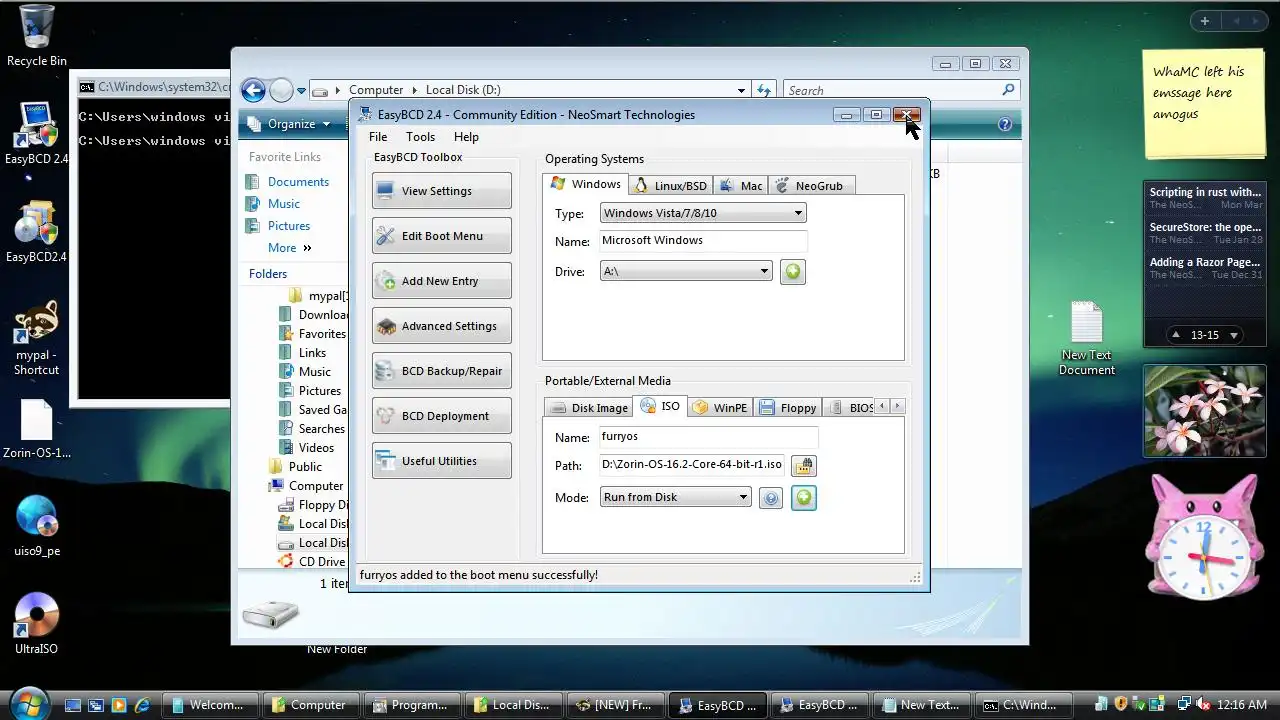Image resolution: width=1280 pixels, height=720 pixels.
Task: Select New Text Document desktop icon
Action: [x=1087, y=338]
